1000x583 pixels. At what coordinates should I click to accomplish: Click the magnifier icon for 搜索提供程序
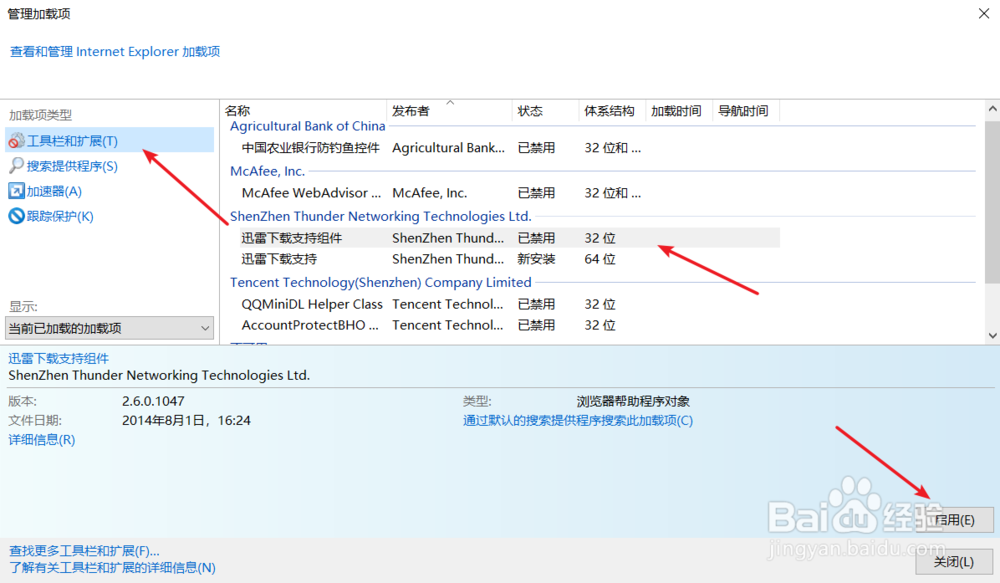[x=17, y=166]
